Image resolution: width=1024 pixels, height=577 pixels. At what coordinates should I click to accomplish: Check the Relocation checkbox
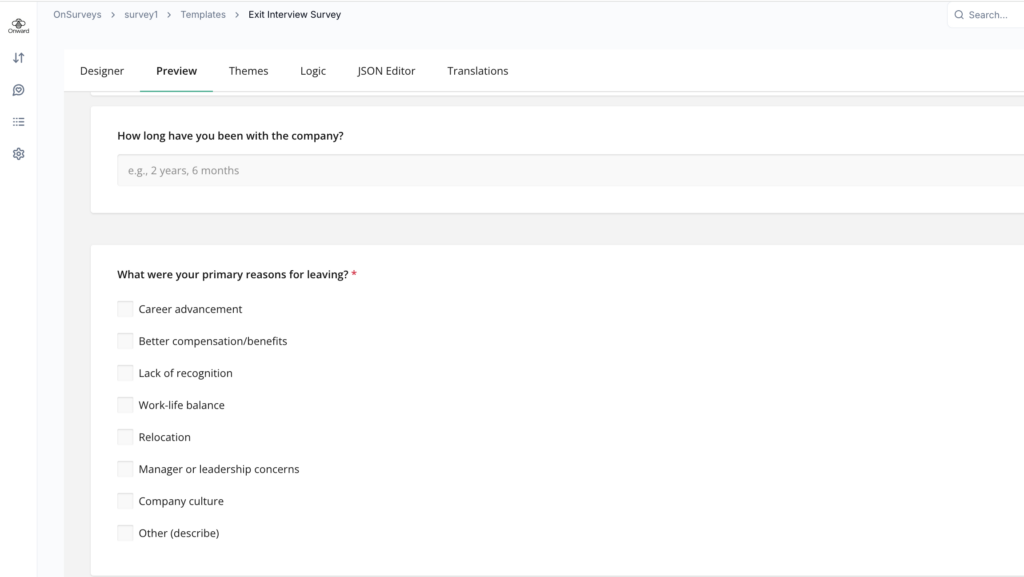click(x=125, y=437)
